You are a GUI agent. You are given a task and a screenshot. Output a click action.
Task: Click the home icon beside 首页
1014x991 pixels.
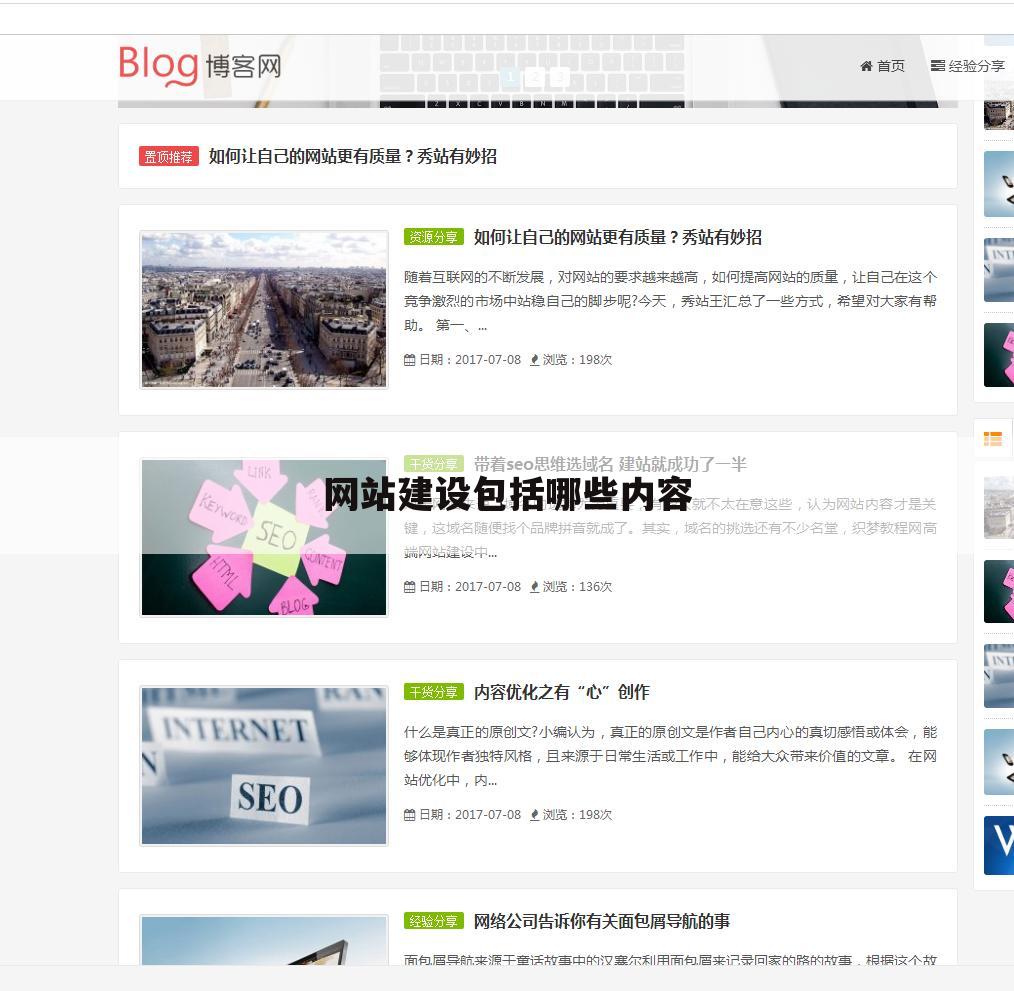pyautogui.click(x=867, y=66)
